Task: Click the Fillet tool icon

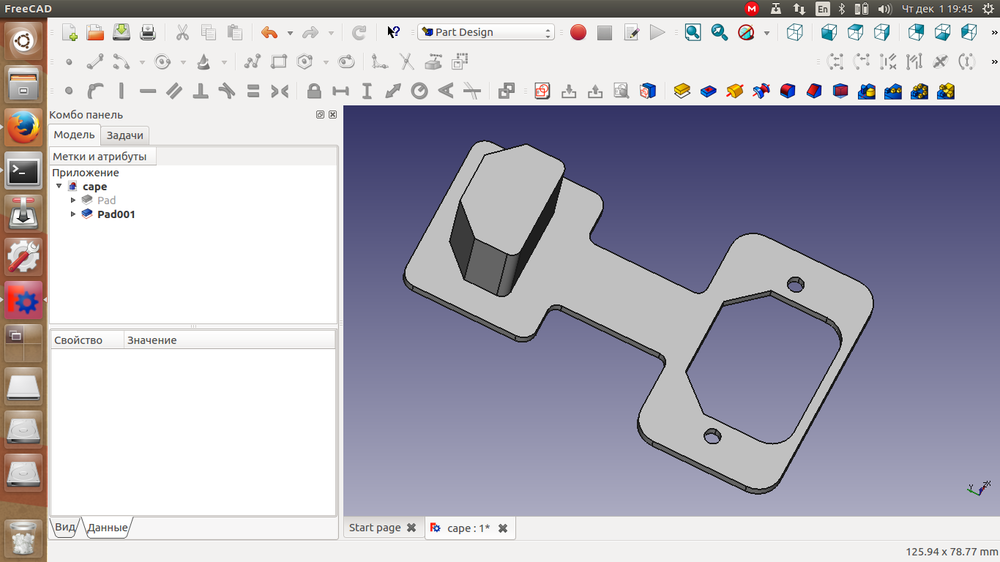Action: point(787,91)
